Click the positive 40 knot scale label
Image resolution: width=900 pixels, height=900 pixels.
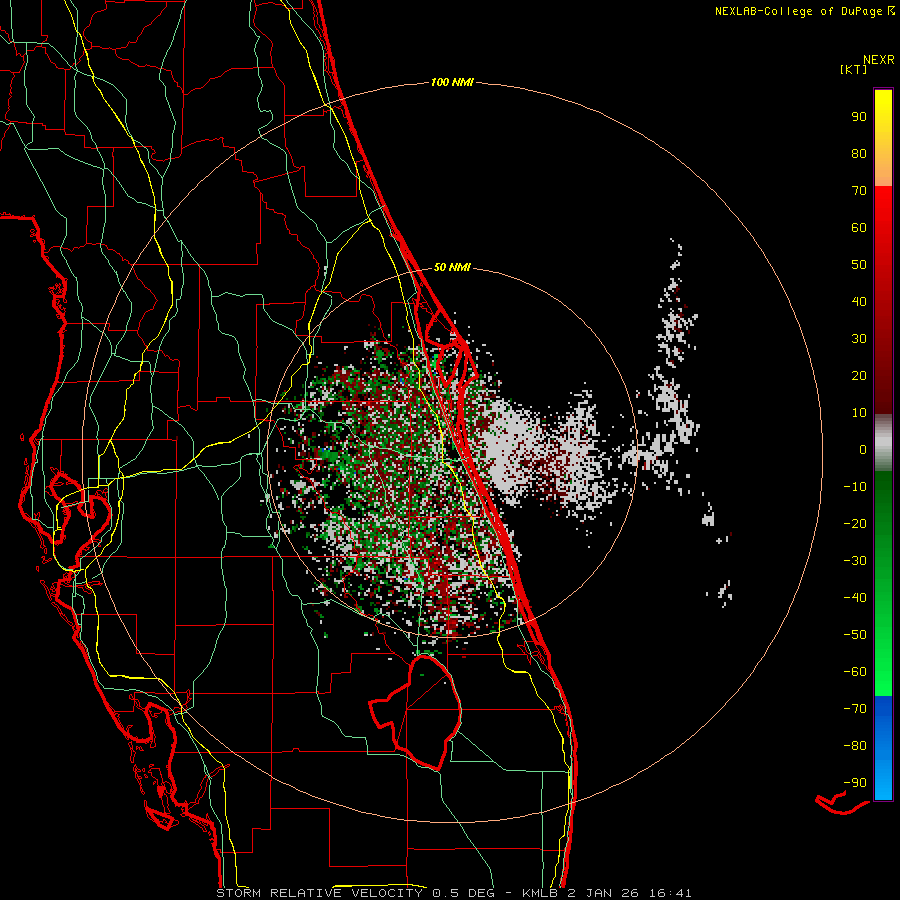859,301
